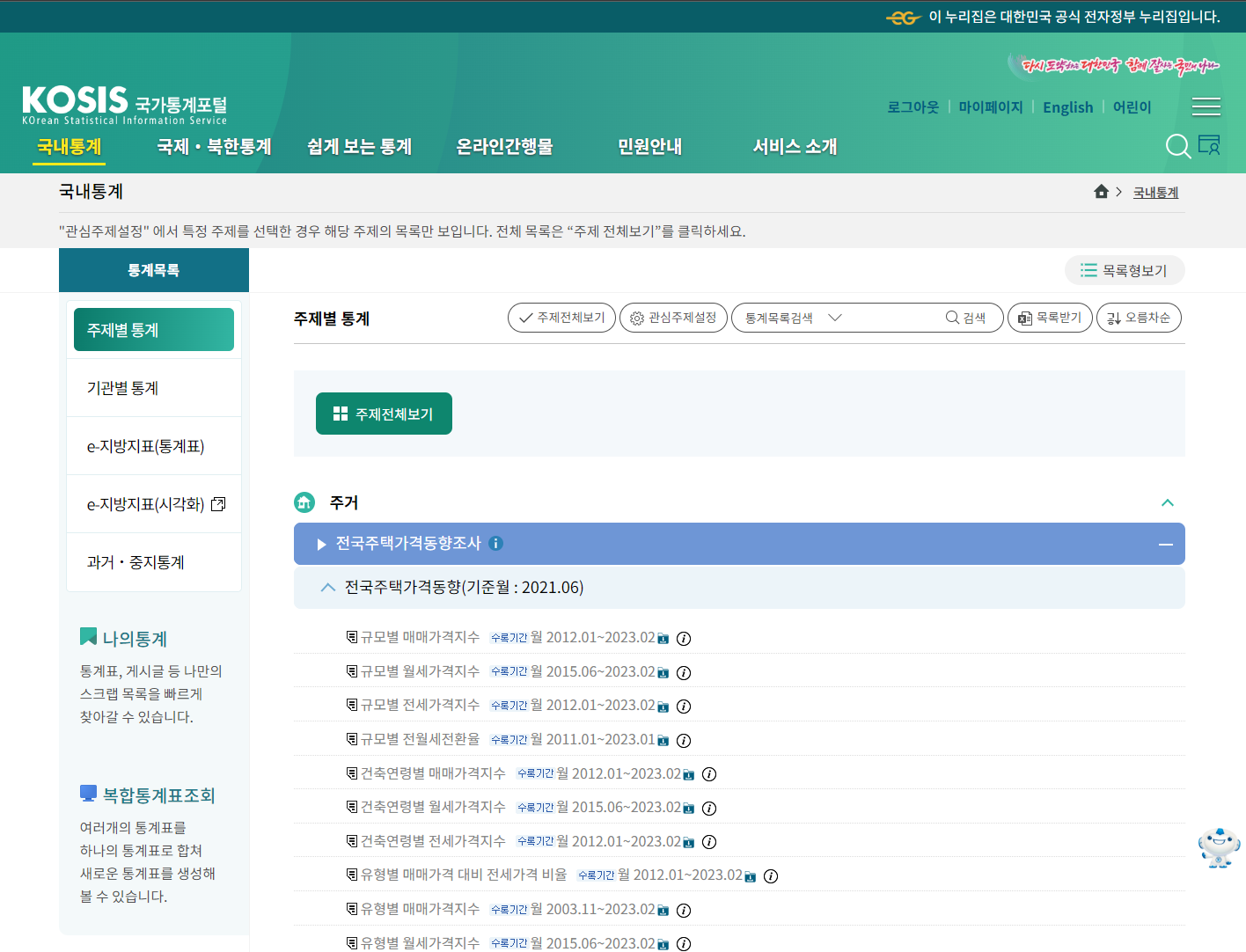Click the 주제전체보기 green button
This screenshot has height=952, width=1246.
click(384, 413)
